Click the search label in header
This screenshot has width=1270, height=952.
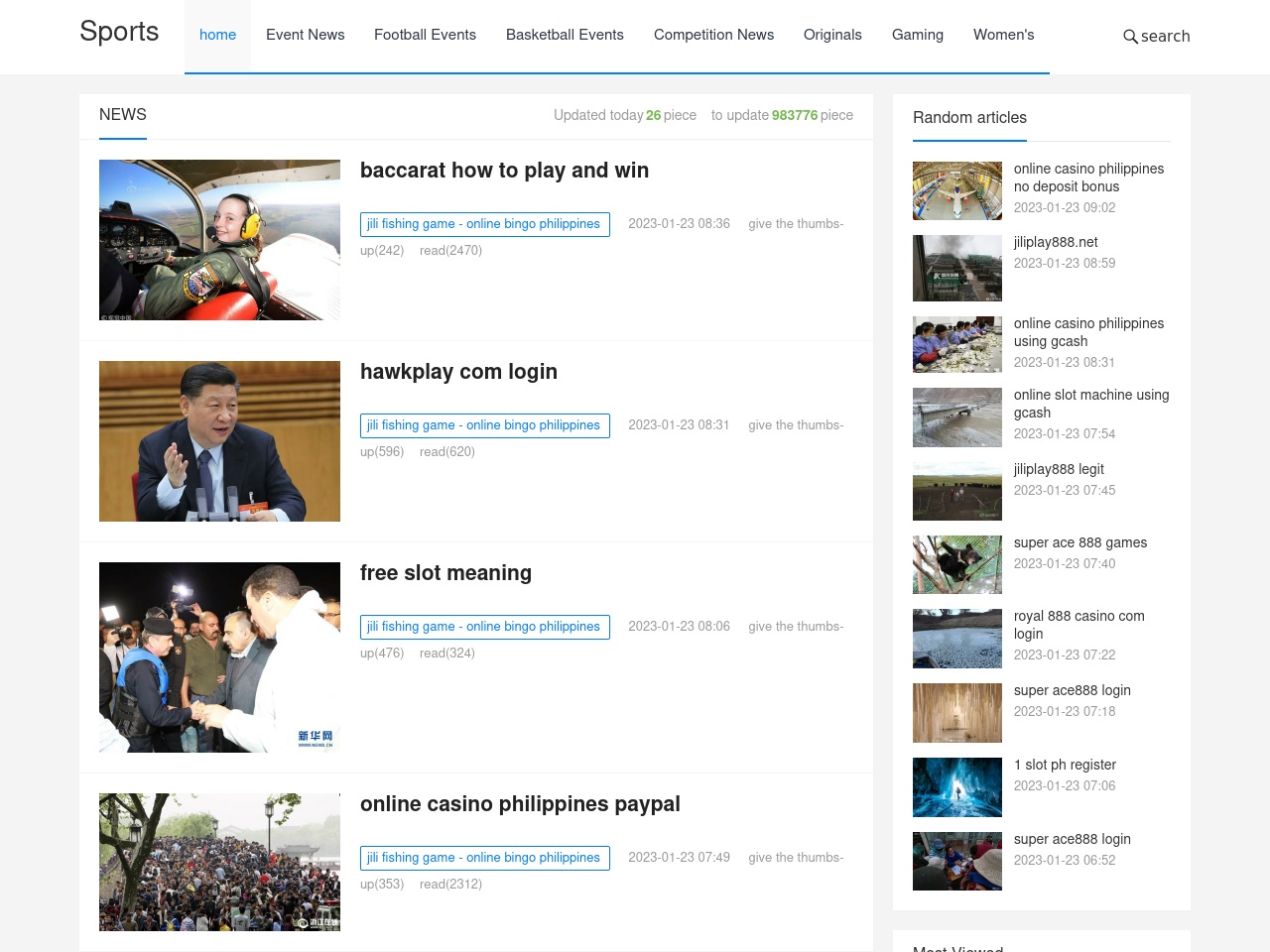(x=1165, y=37)
